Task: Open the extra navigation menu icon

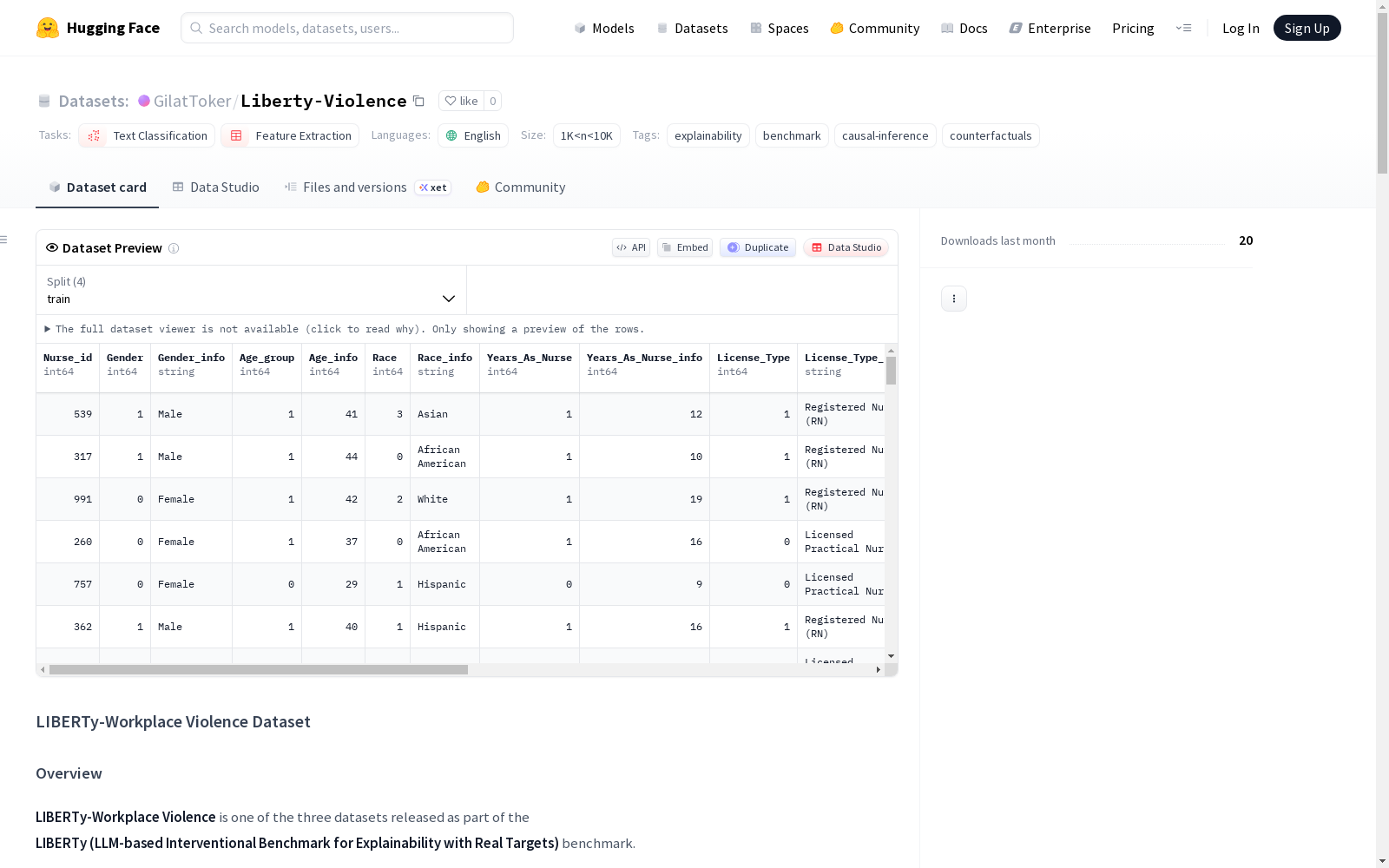Action: click(1183, 28)
